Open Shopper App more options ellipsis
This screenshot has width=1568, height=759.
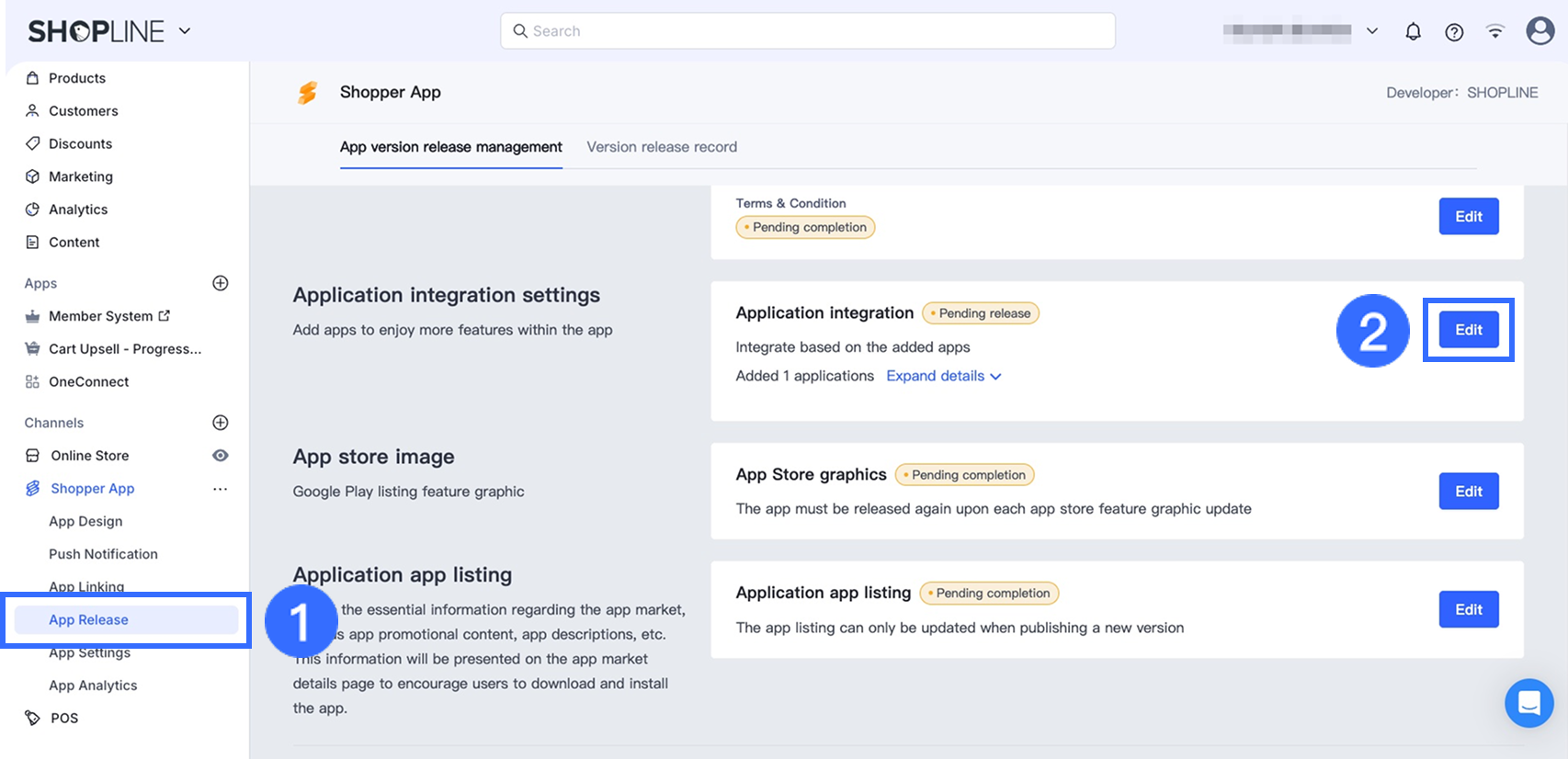221,489
